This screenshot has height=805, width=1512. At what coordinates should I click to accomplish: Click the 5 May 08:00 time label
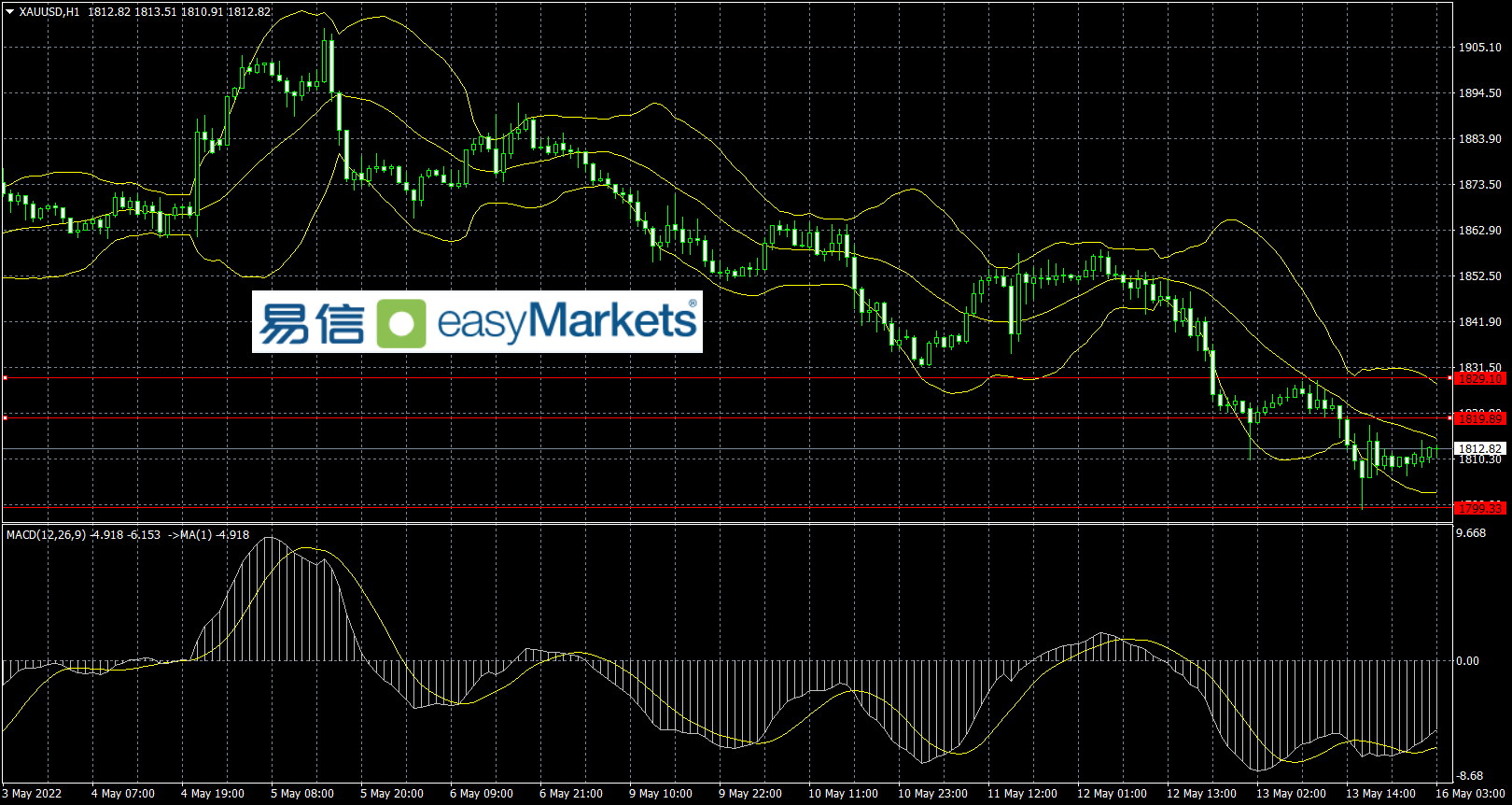point(302,794)
